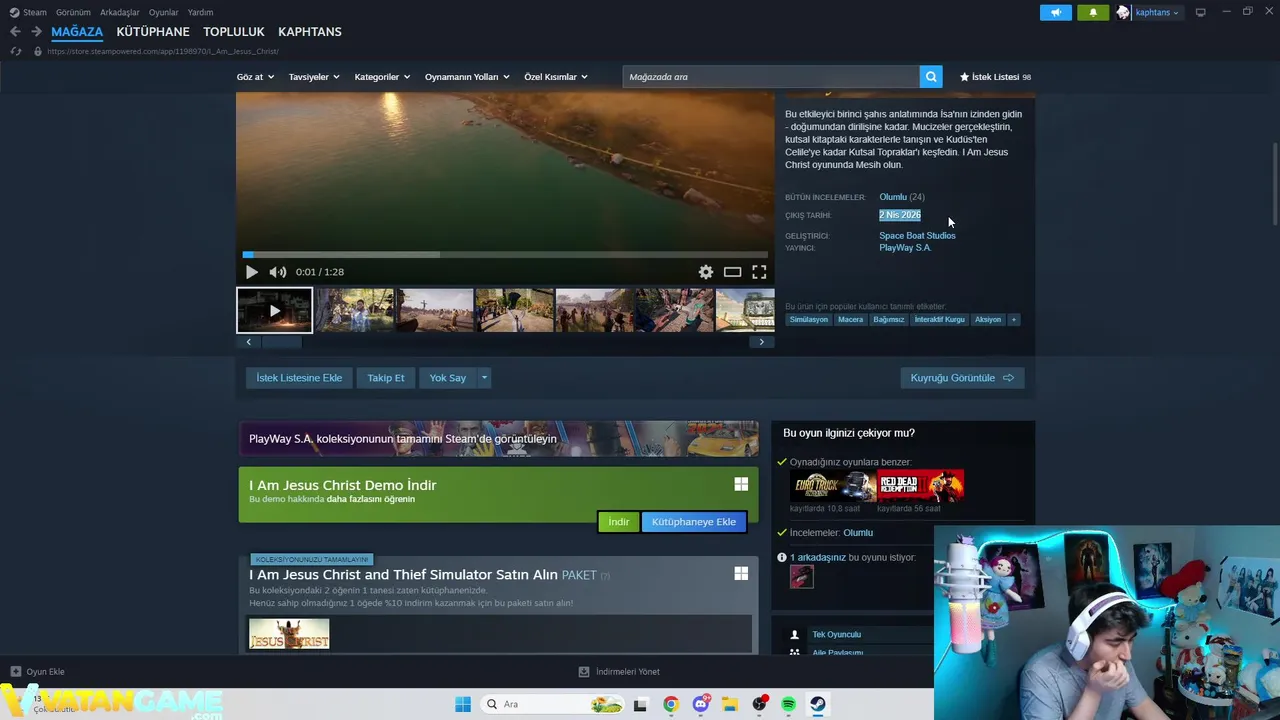The height and width of the screenshot is (720, 1280).
Task: Enter fullscreen for the trailer video
Action: pyautogui.click(x=759, y=272)
